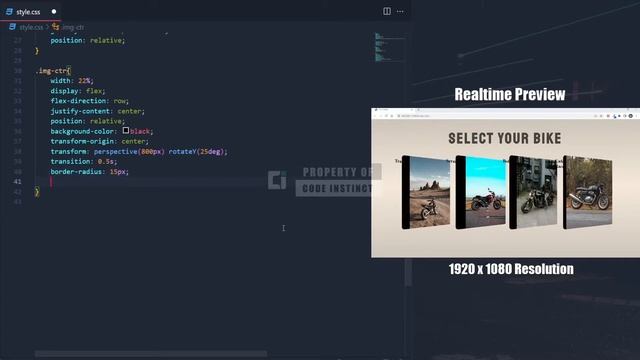Click the 'display: flex;' line

[x=78, y=91]
